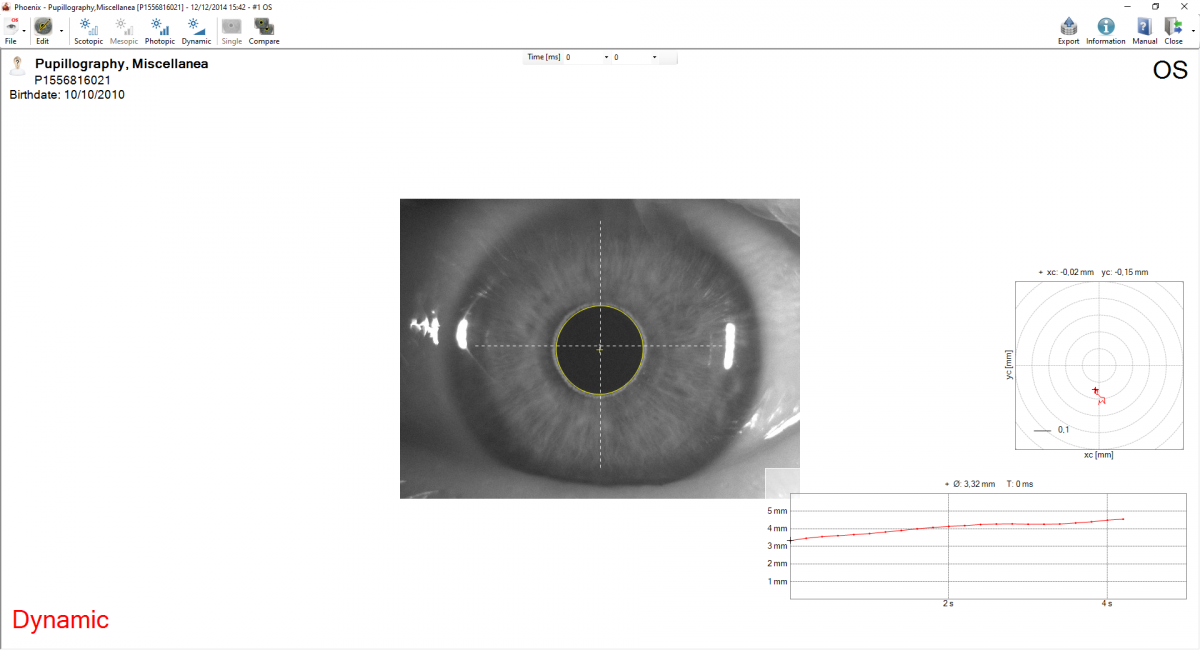
Task: Click the patient profile icon
Action: point(18,66)
